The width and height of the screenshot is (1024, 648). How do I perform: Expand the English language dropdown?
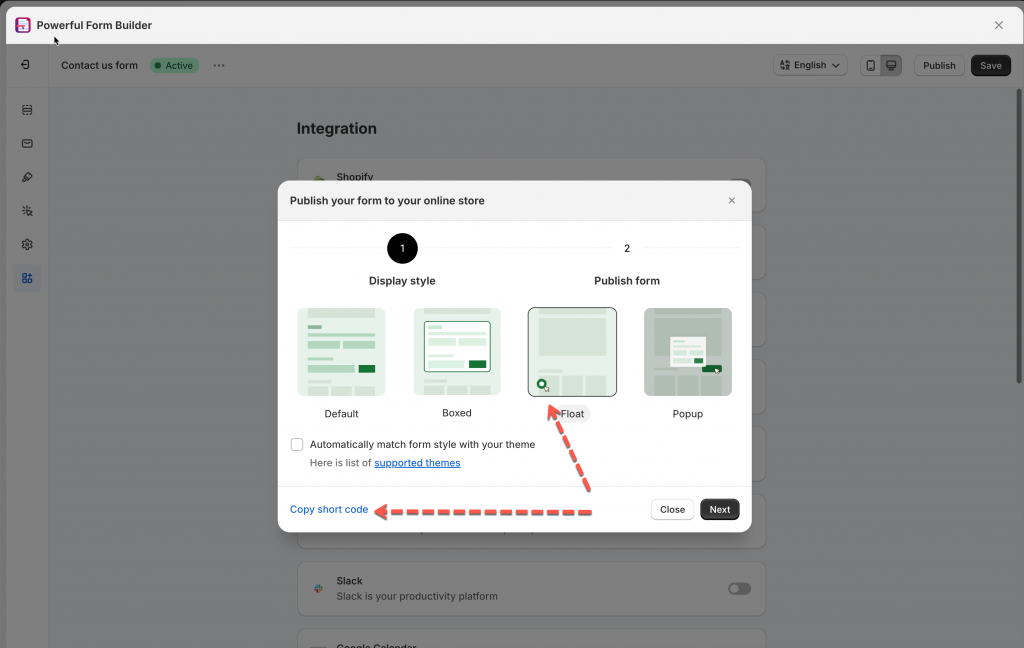click(x=809, y=66)
